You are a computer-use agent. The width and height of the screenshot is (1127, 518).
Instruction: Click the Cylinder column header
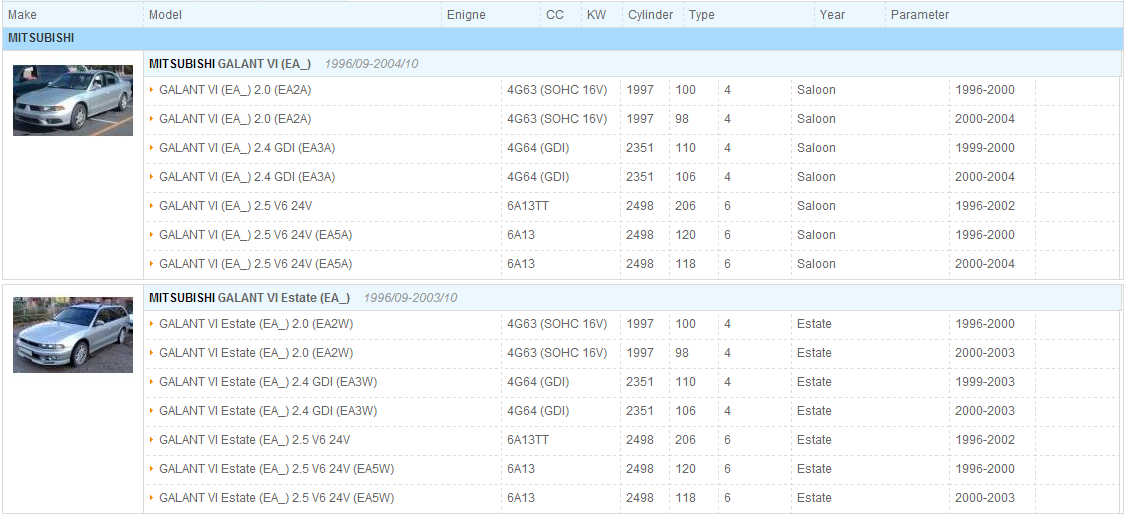[x=650, y=14]
